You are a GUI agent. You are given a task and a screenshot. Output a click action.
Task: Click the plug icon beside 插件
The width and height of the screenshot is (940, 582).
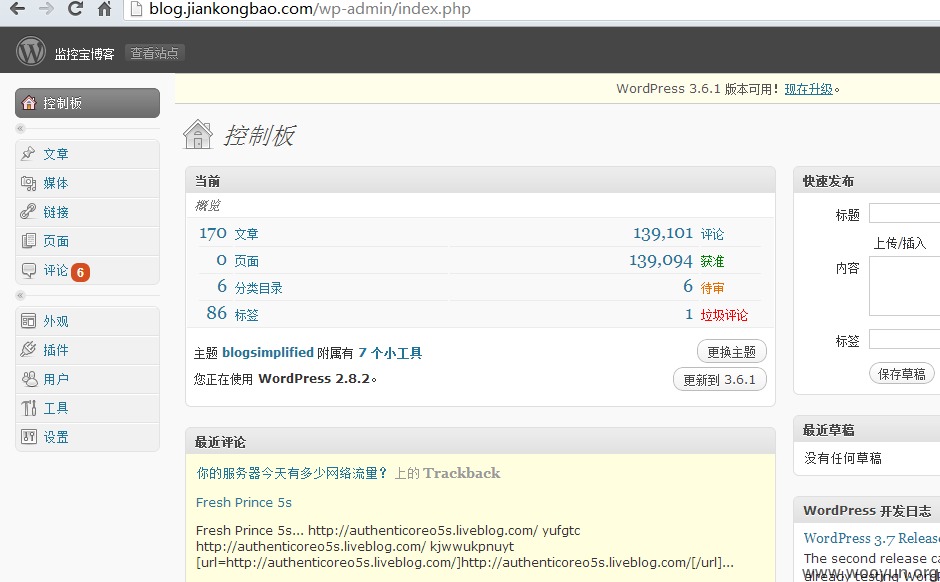coord(28,349)
